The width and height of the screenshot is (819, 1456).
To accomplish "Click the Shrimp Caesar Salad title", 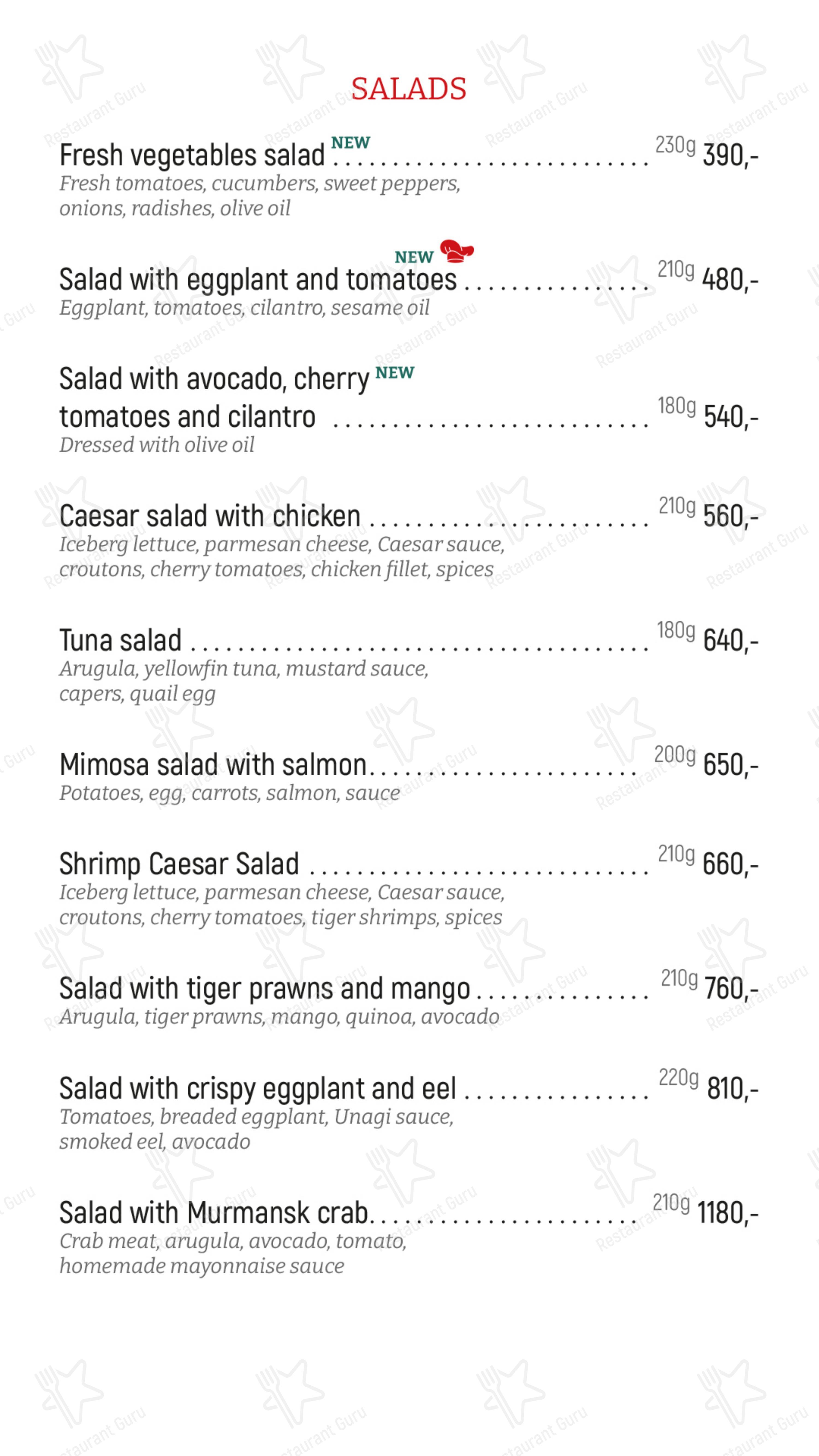I will coord(179,864).
